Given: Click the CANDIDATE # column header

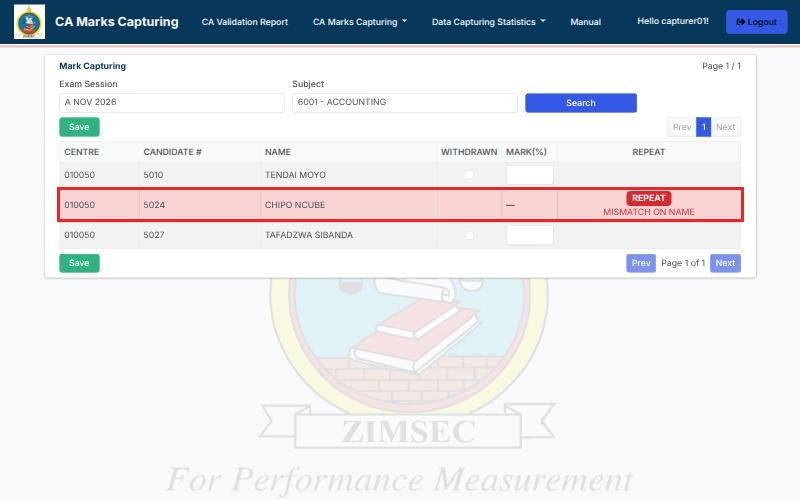Looking at the screenshot, I should (x=172, y=152).
